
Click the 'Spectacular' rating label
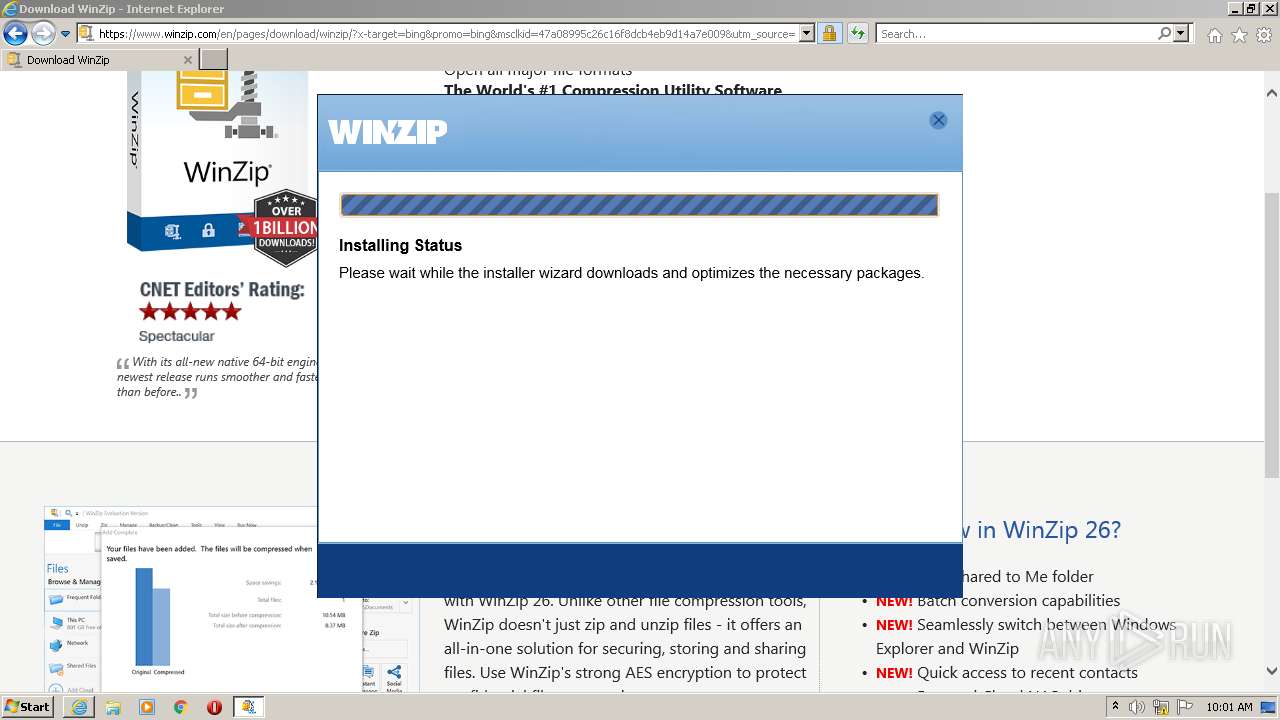click(x=176, y=336)
